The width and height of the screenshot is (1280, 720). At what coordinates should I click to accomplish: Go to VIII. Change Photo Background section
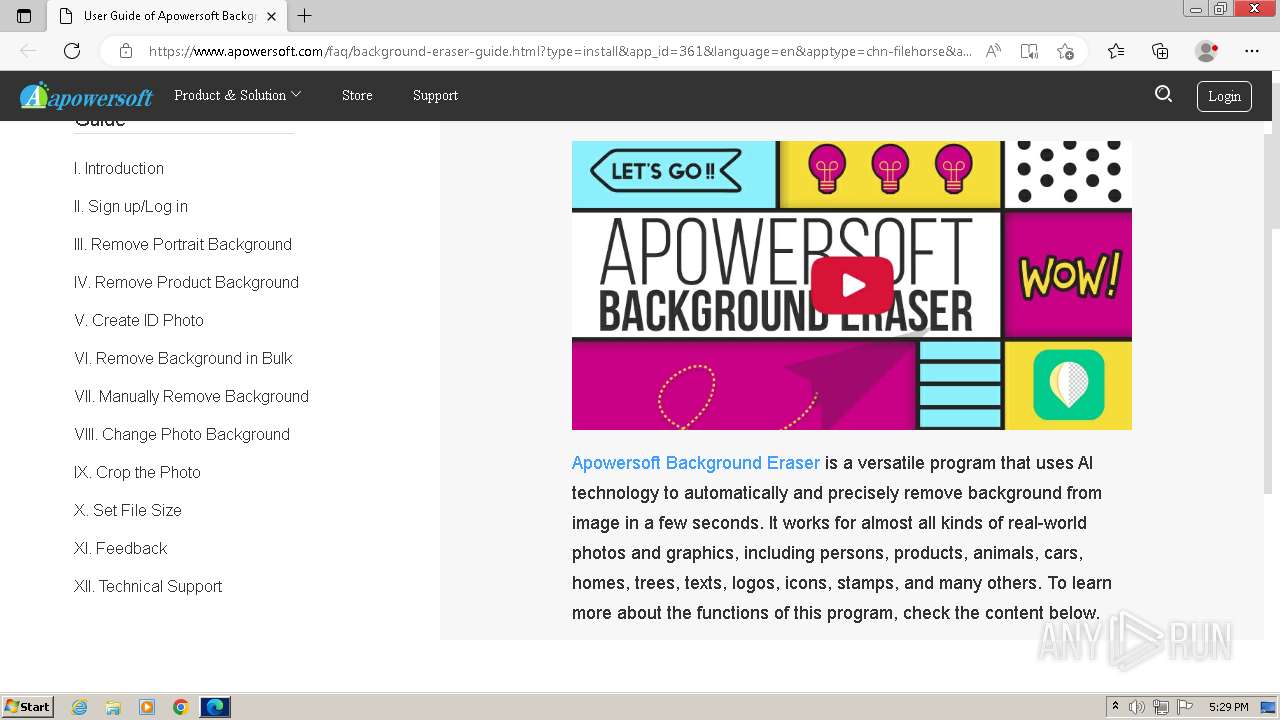tap(182, 434)
